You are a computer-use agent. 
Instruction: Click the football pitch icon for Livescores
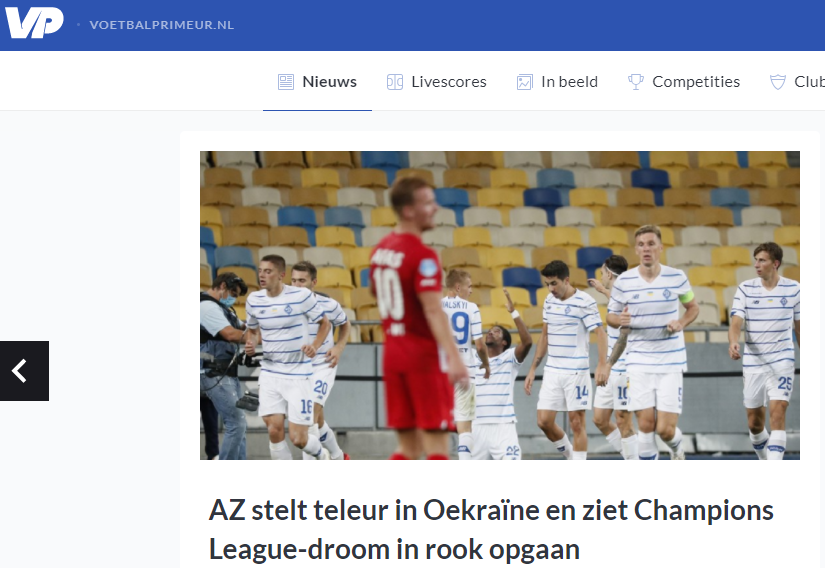pyautogui.click(x=395, y=82)
